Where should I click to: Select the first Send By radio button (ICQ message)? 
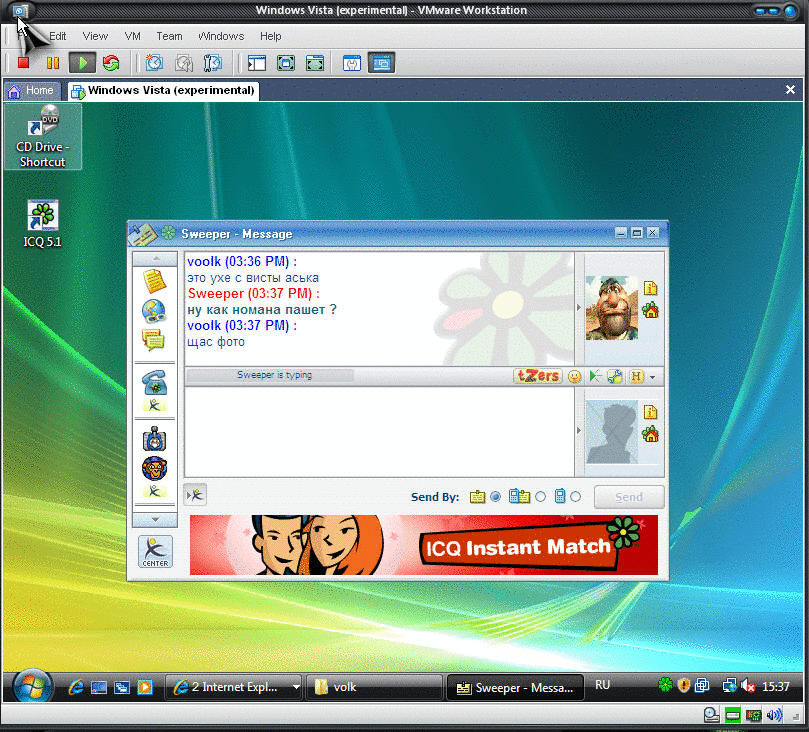495,497
